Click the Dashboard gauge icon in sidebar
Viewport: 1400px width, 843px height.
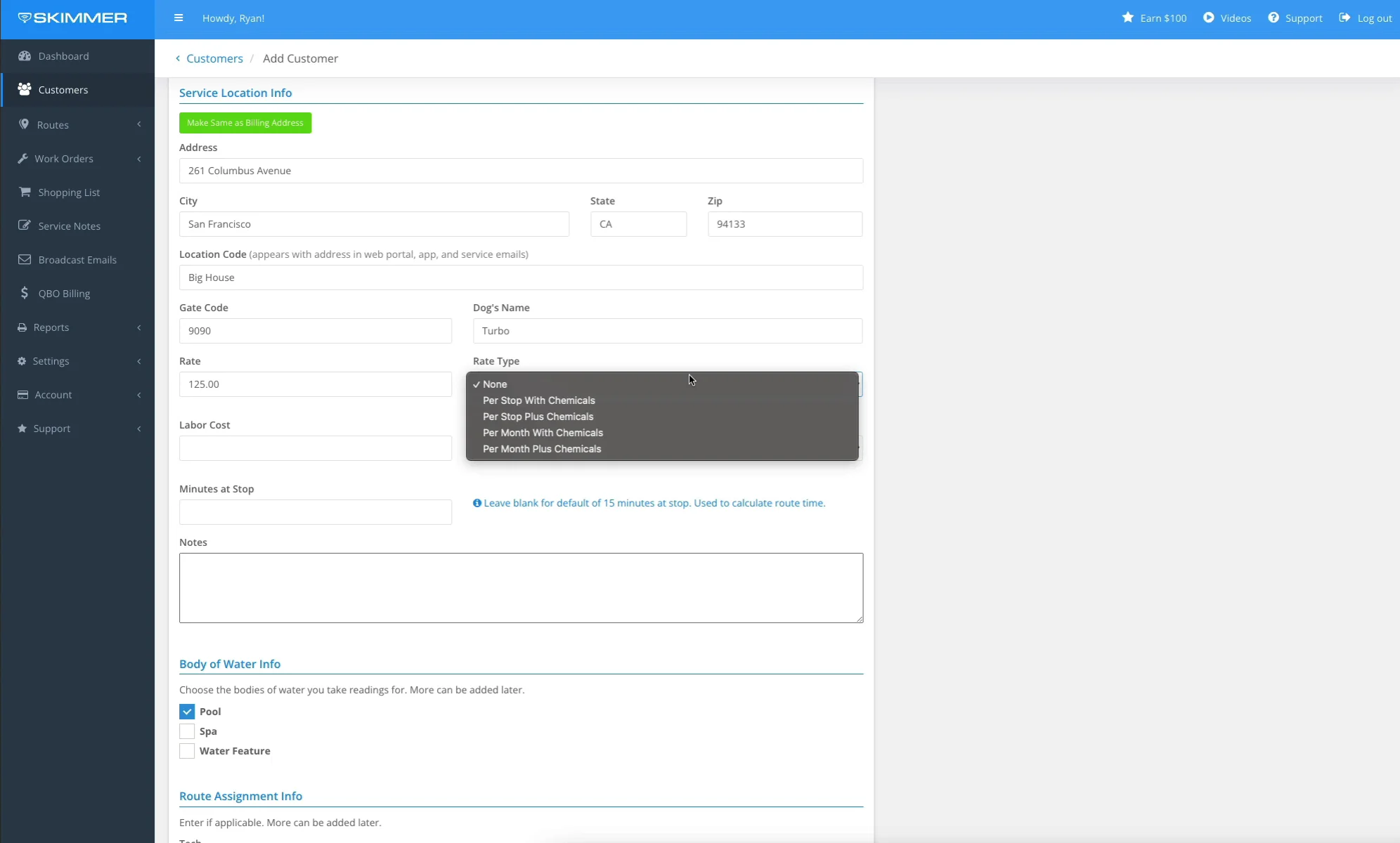(x=25, y=56)
